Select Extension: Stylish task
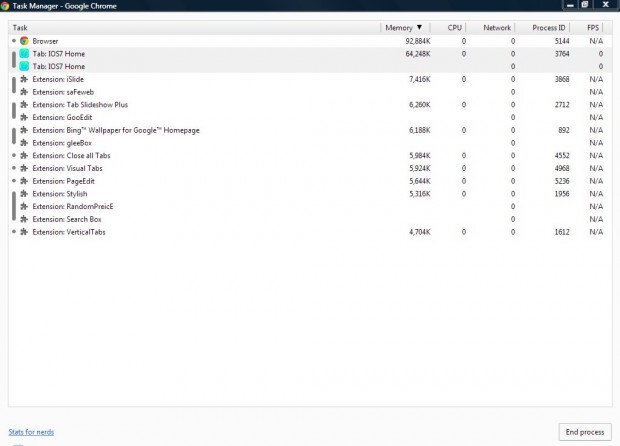 pos(310,193)
